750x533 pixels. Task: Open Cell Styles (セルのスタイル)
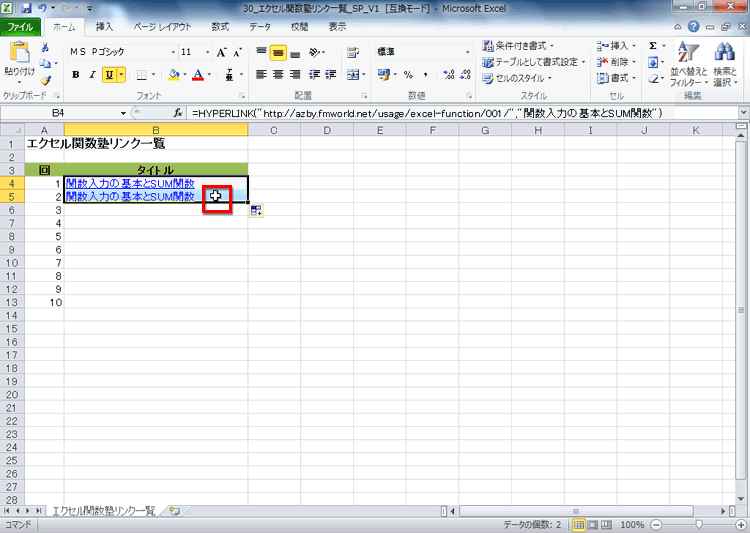pyautogui.click(x=517, y=78)
